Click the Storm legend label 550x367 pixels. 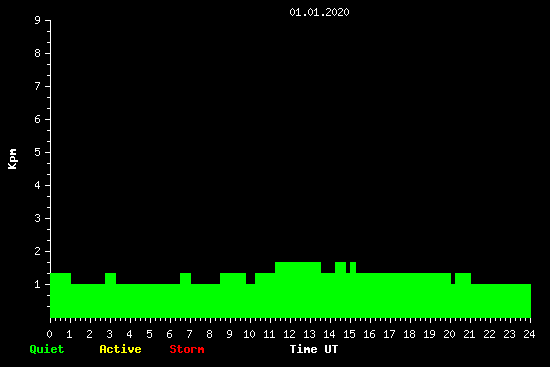(187, 349)
